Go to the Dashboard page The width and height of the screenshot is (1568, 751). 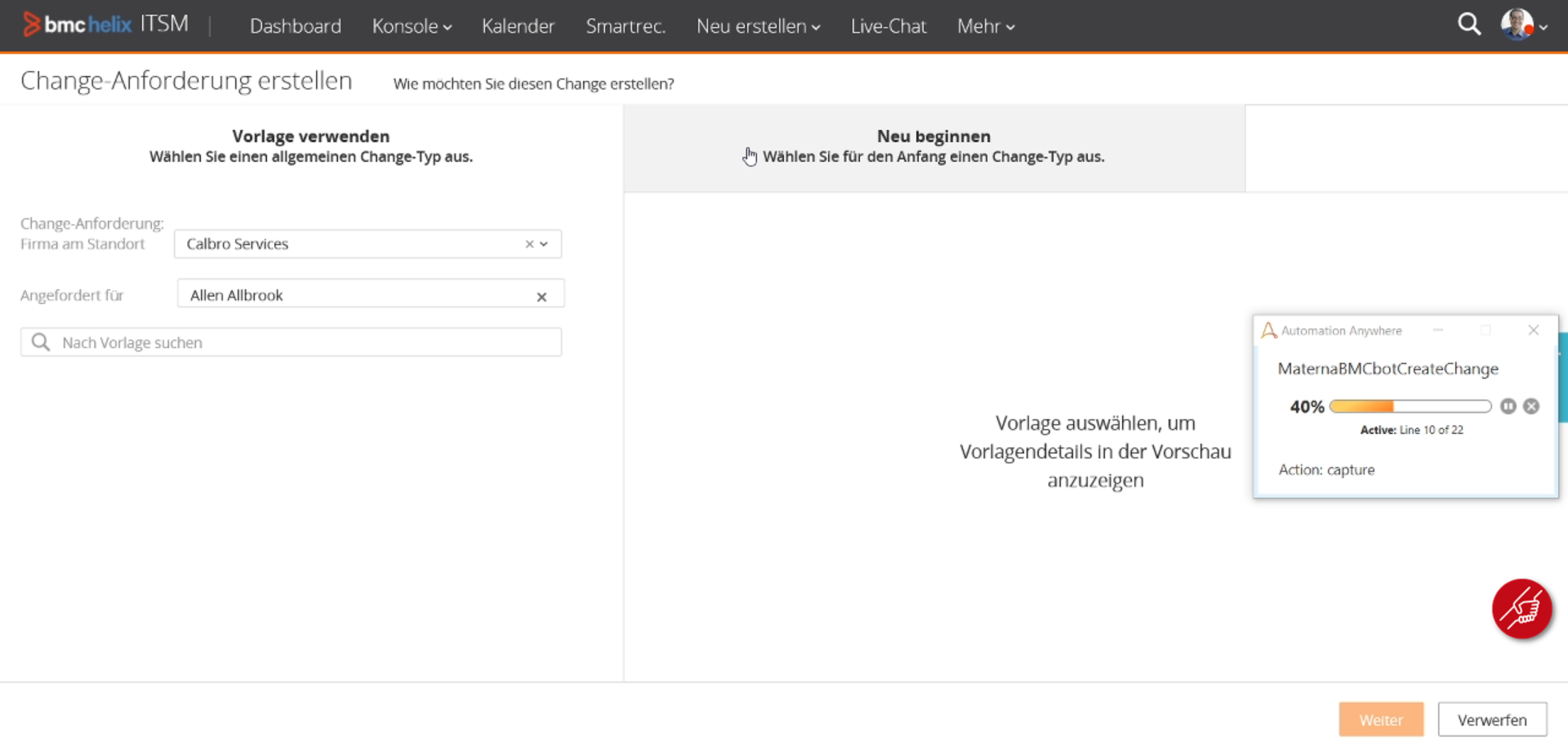pyautogui.click(x=295, y=26)
